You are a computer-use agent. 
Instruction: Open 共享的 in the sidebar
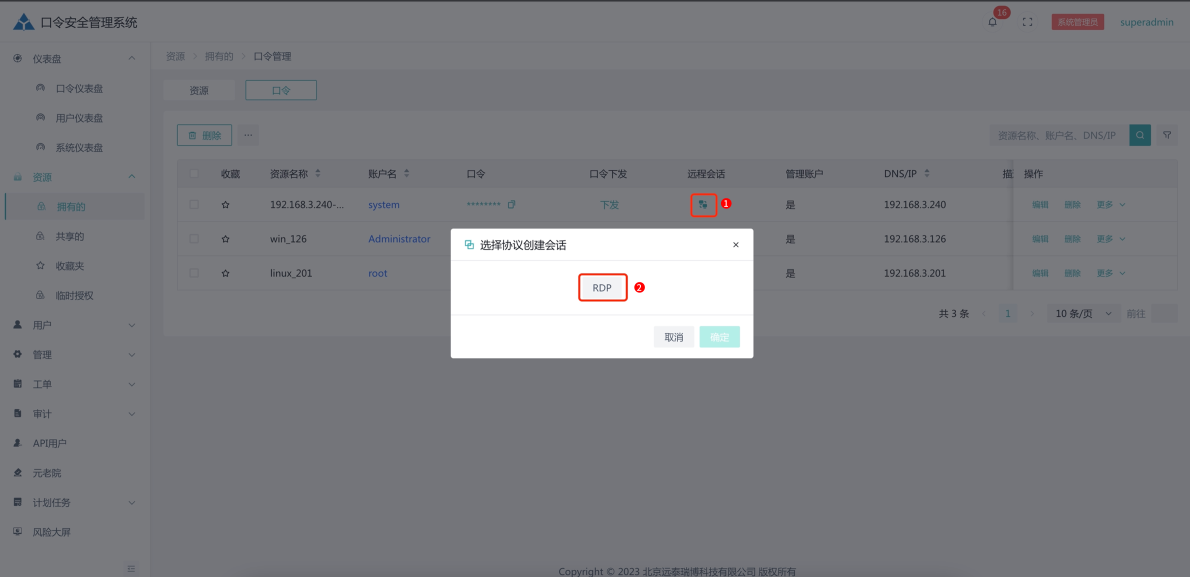(x=70, y=236)
